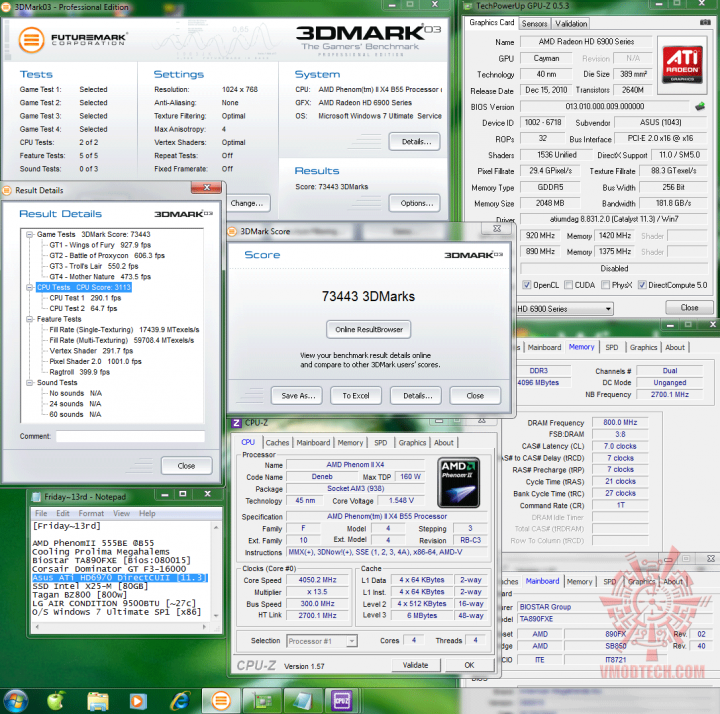Launch Windows Media Player from taskbar
The image size is (720, 714).
click(138, 701)
